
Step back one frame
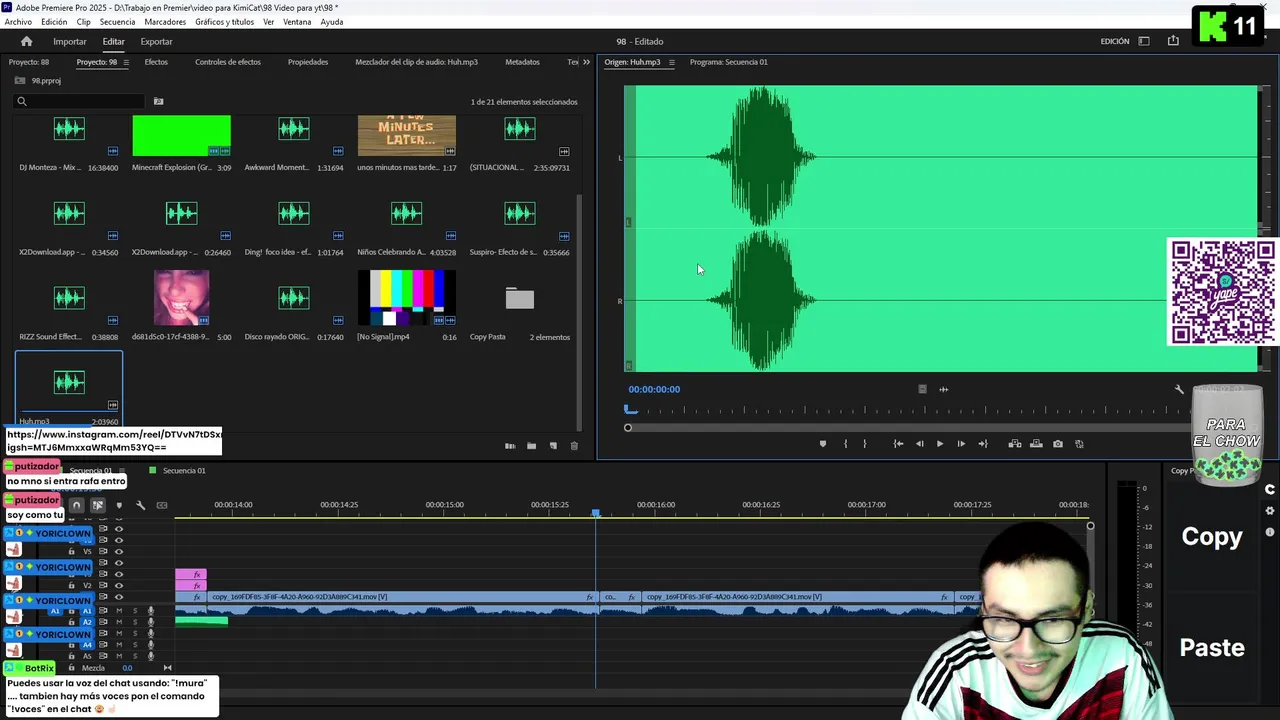pyautogui.click(x=920, y=444)
